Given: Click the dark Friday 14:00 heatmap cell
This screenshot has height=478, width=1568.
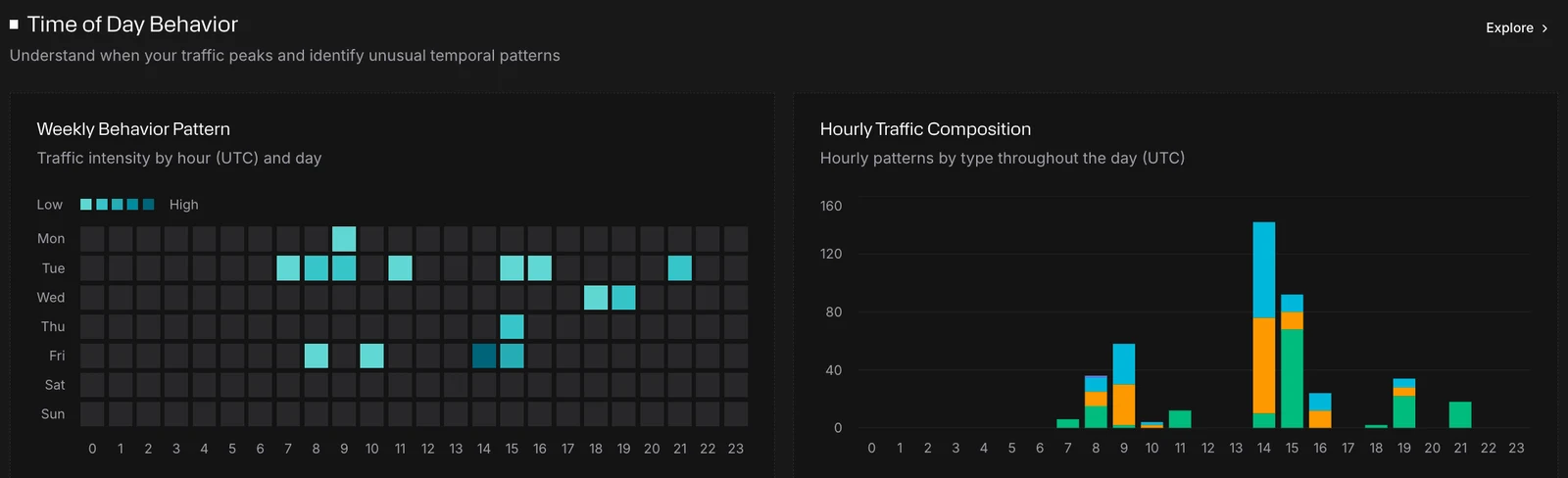Looking at the screenshot, I should (x=484, y=356).
